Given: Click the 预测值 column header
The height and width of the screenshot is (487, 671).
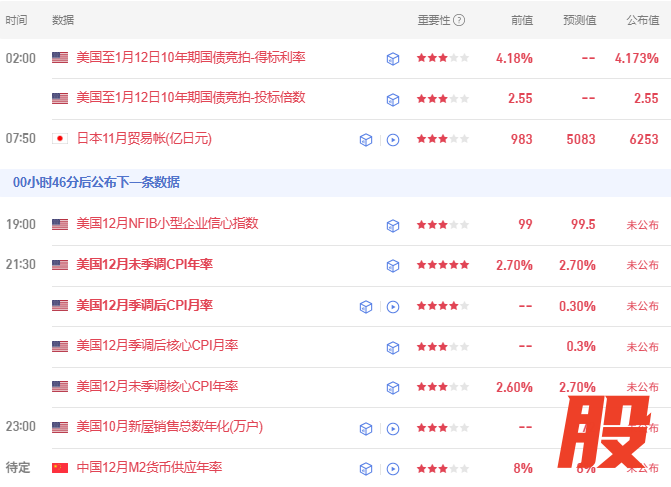Looking at the screenshot, I should tap(580, 20).
